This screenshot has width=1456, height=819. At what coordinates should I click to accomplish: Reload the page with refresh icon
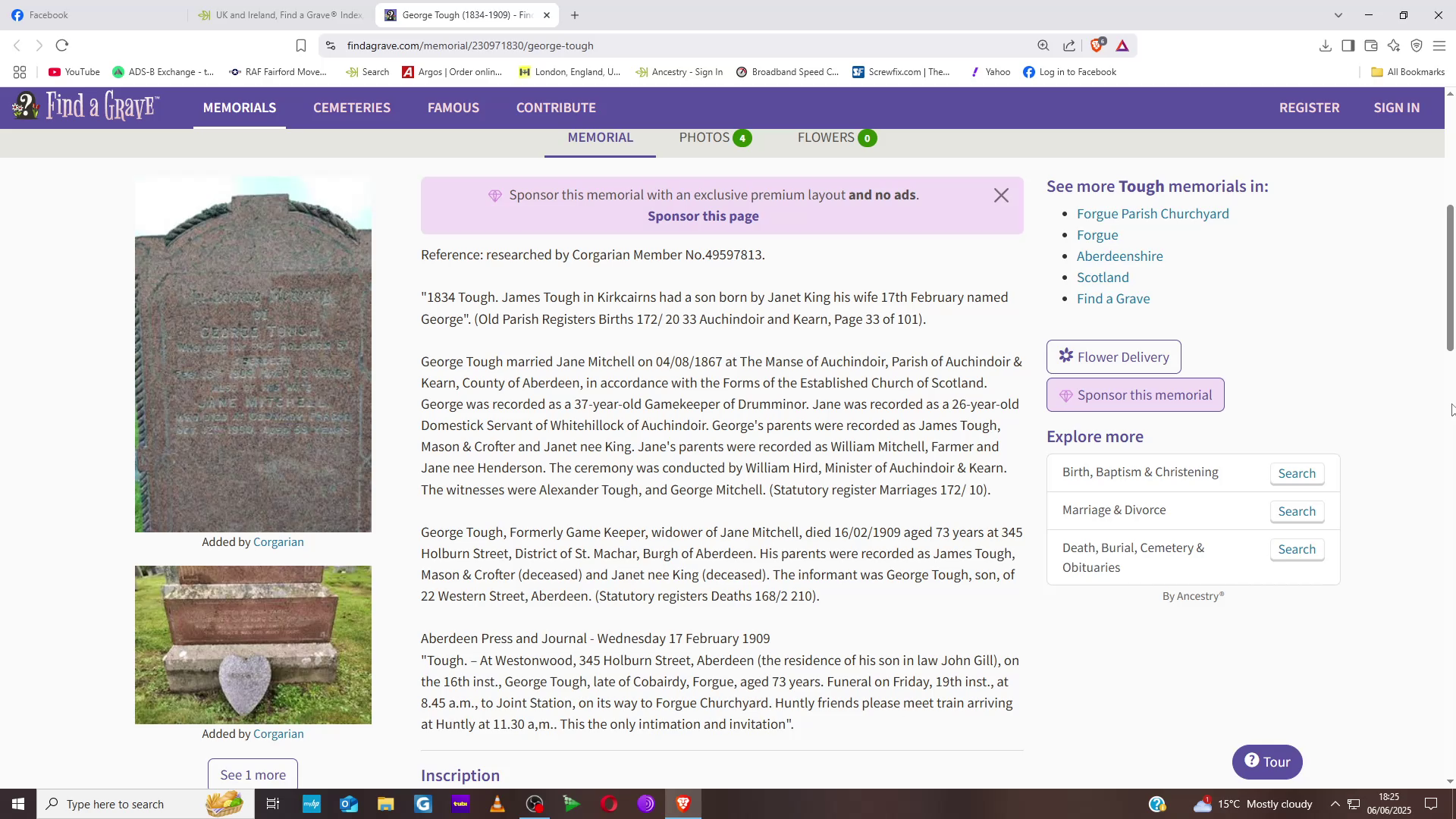pyautogui.click(x=62, y=46)
